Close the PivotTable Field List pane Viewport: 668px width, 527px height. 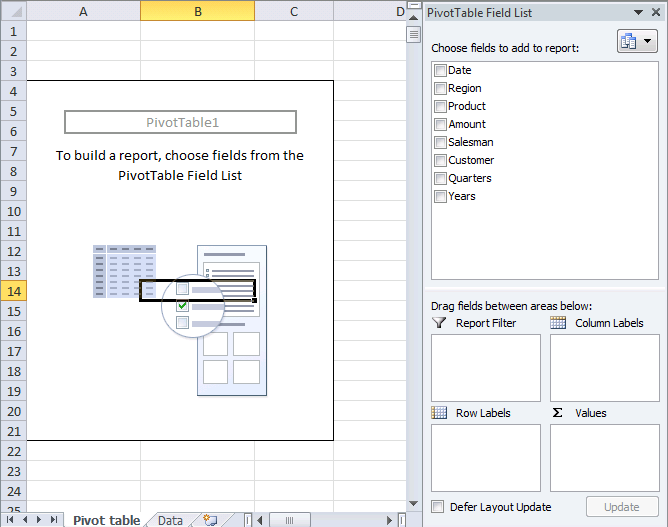pyautogui.click(x=656, y=12)
